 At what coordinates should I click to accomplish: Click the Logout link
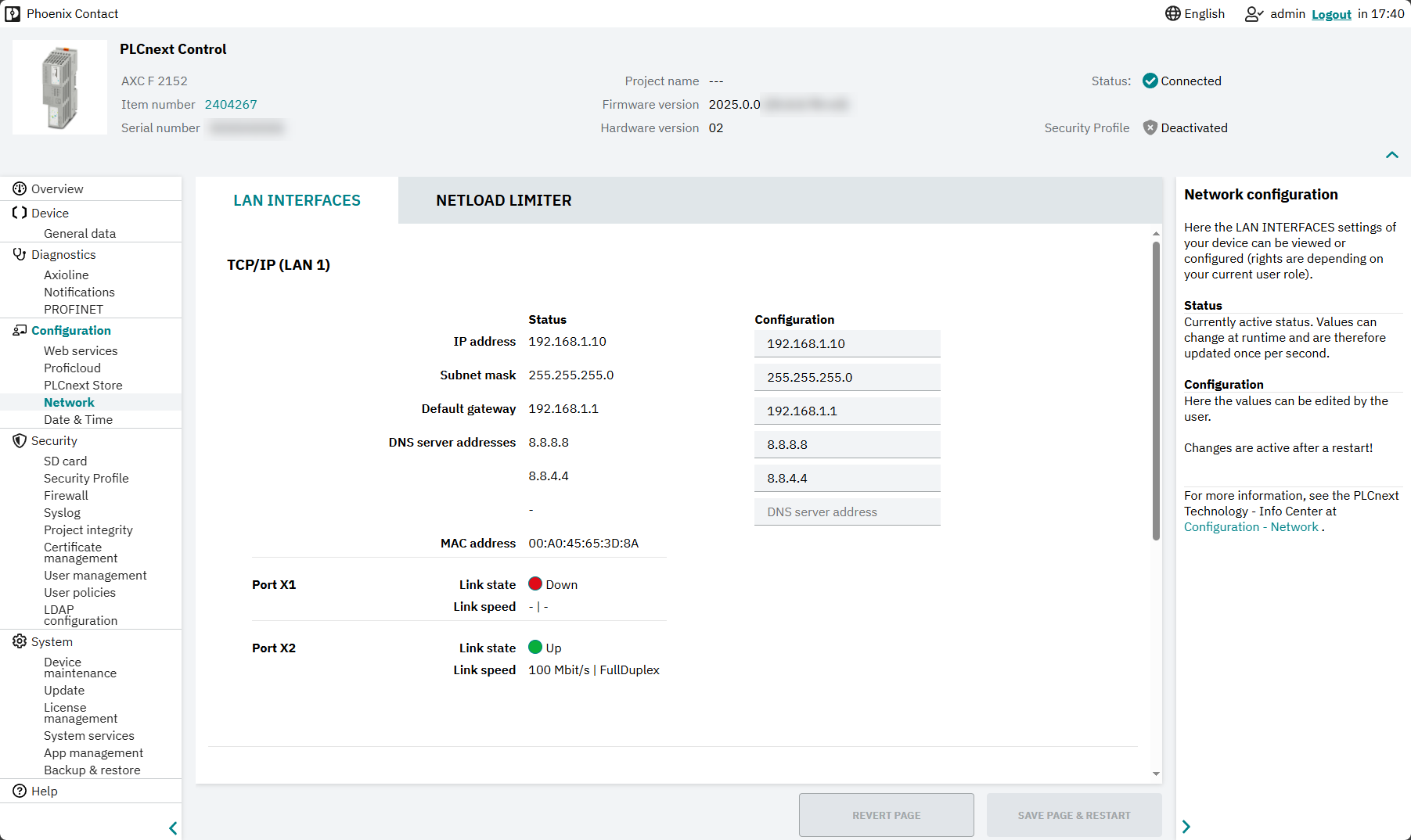tap(1331, 14)
